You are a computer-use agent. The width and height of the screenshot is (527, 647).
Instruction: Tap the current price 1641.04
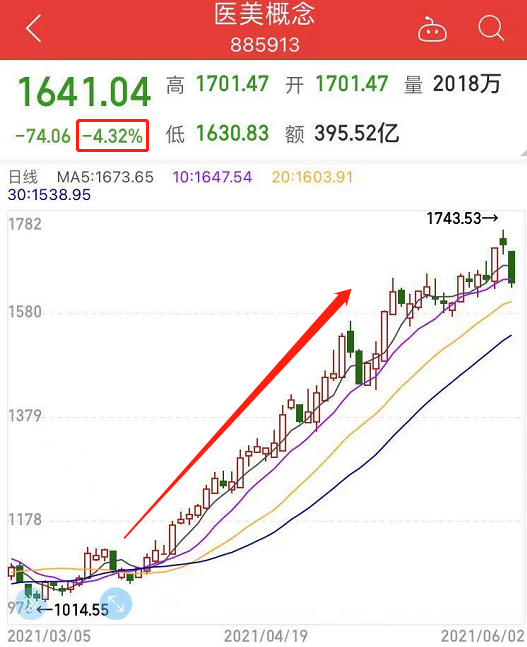pyautogui.click(x=84, y=92)
